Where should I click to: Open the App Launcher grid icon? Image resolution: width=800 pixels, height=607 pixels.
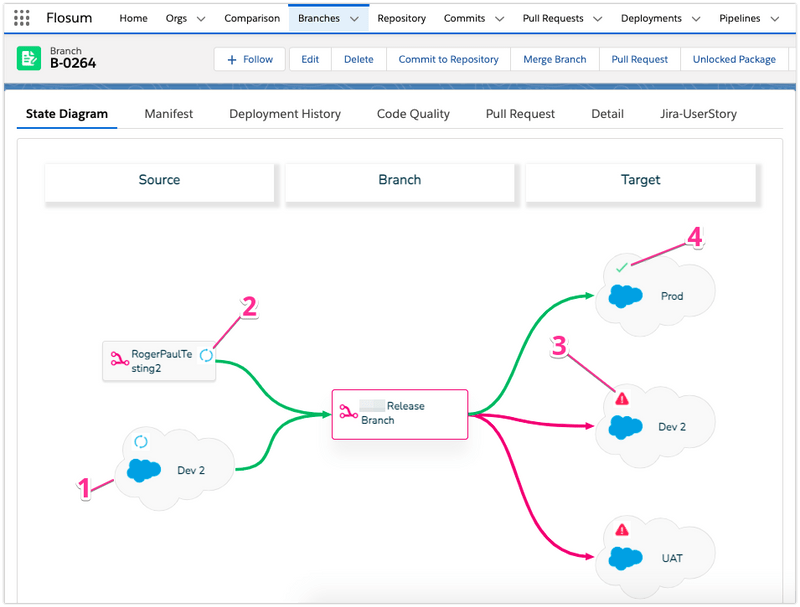coord(21,18)
